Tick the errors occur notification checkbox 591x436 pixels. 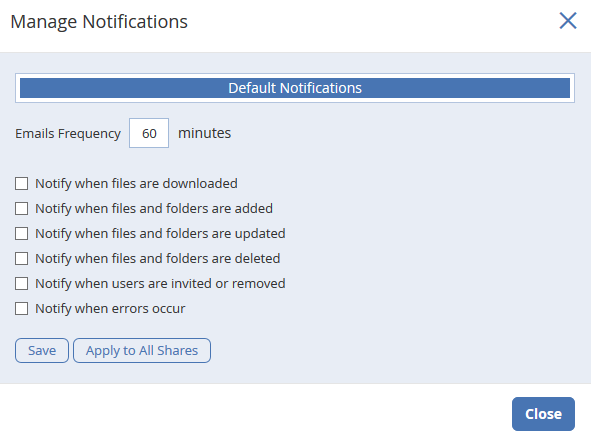pos(21,309)
